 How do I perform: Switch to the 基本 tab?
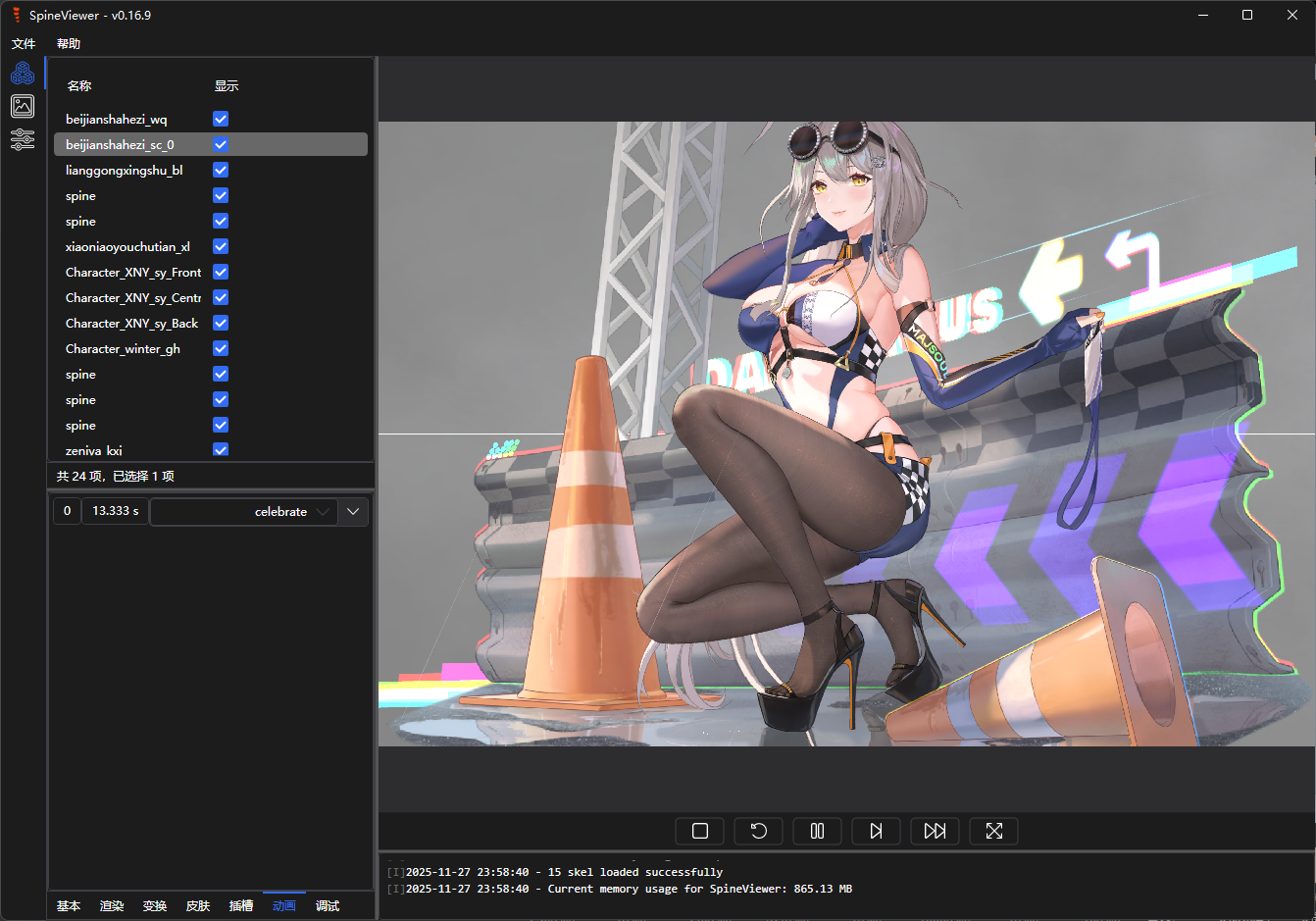[x=69, y=906]
